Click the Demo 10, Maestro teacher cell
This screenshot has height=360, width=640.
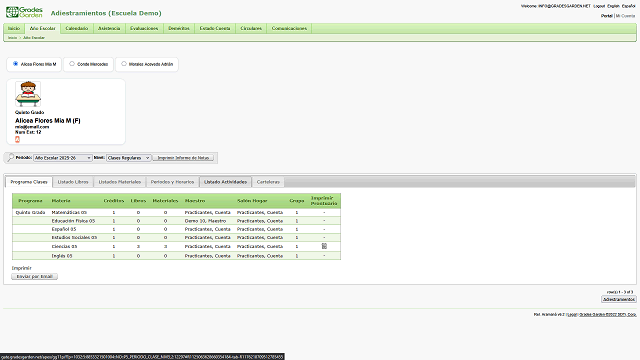[x=205, y=221]
